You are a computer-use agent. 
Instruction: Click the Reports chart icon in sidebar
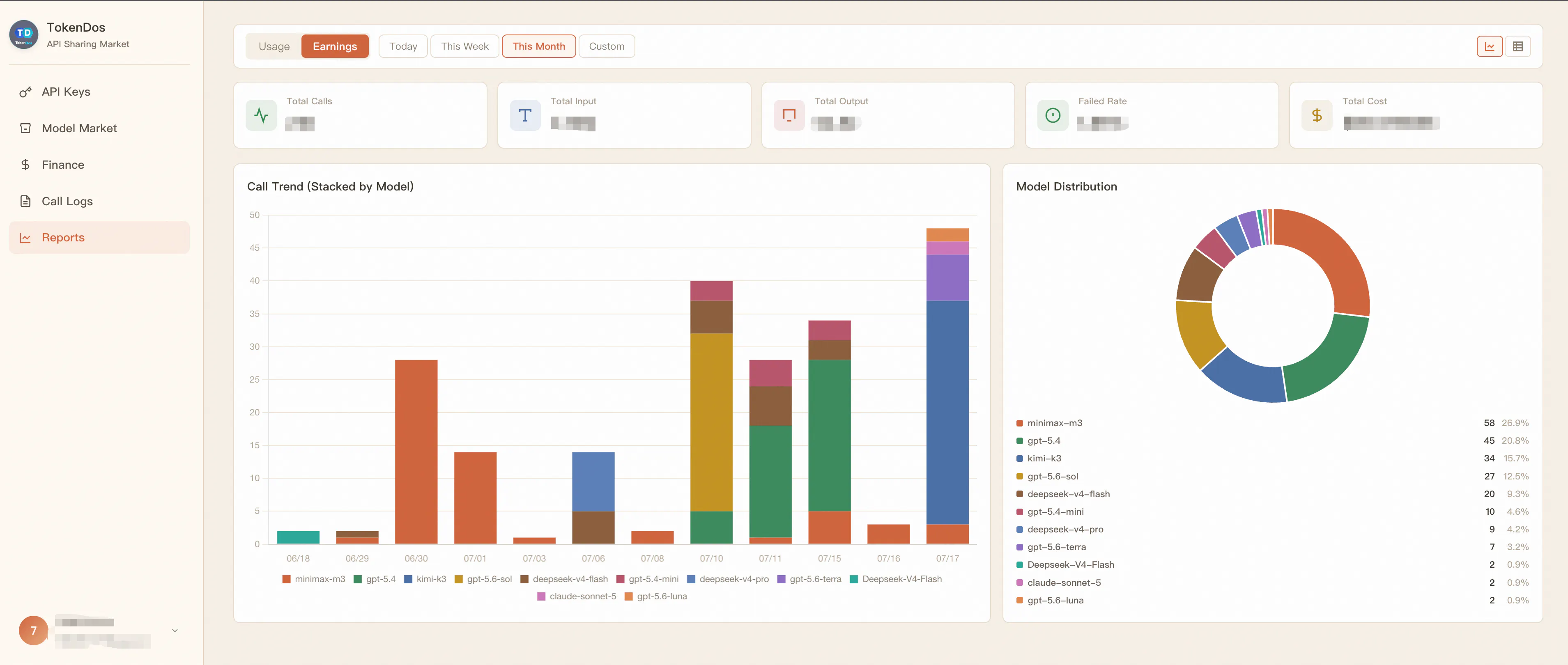click(25, 238)
